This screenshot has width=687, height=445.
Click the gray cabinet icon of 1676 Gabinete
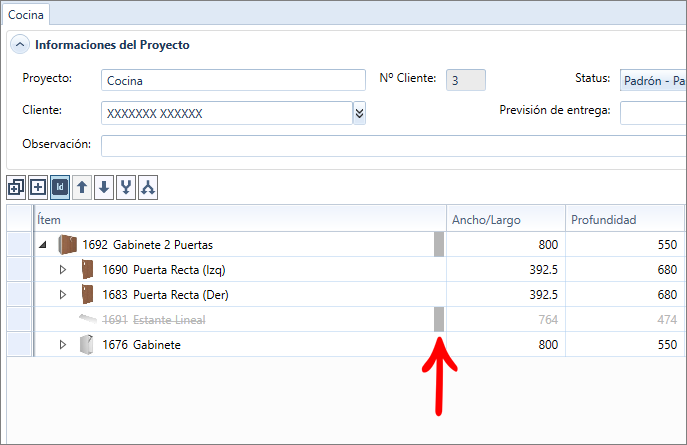click(87, 344)
